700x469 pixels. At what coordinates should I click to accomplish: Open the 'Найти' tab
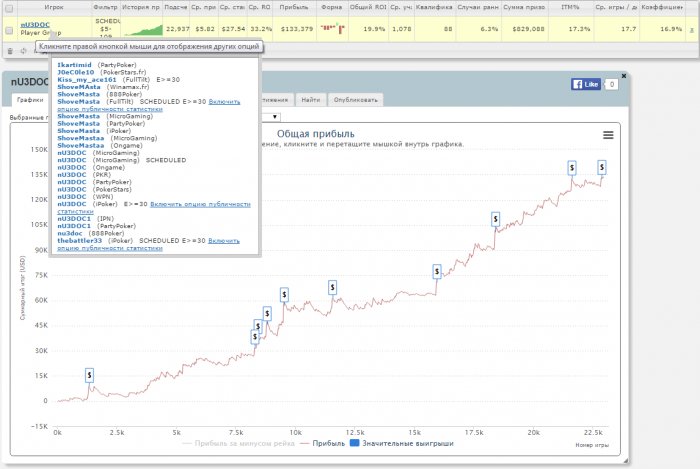coord(311,100)
